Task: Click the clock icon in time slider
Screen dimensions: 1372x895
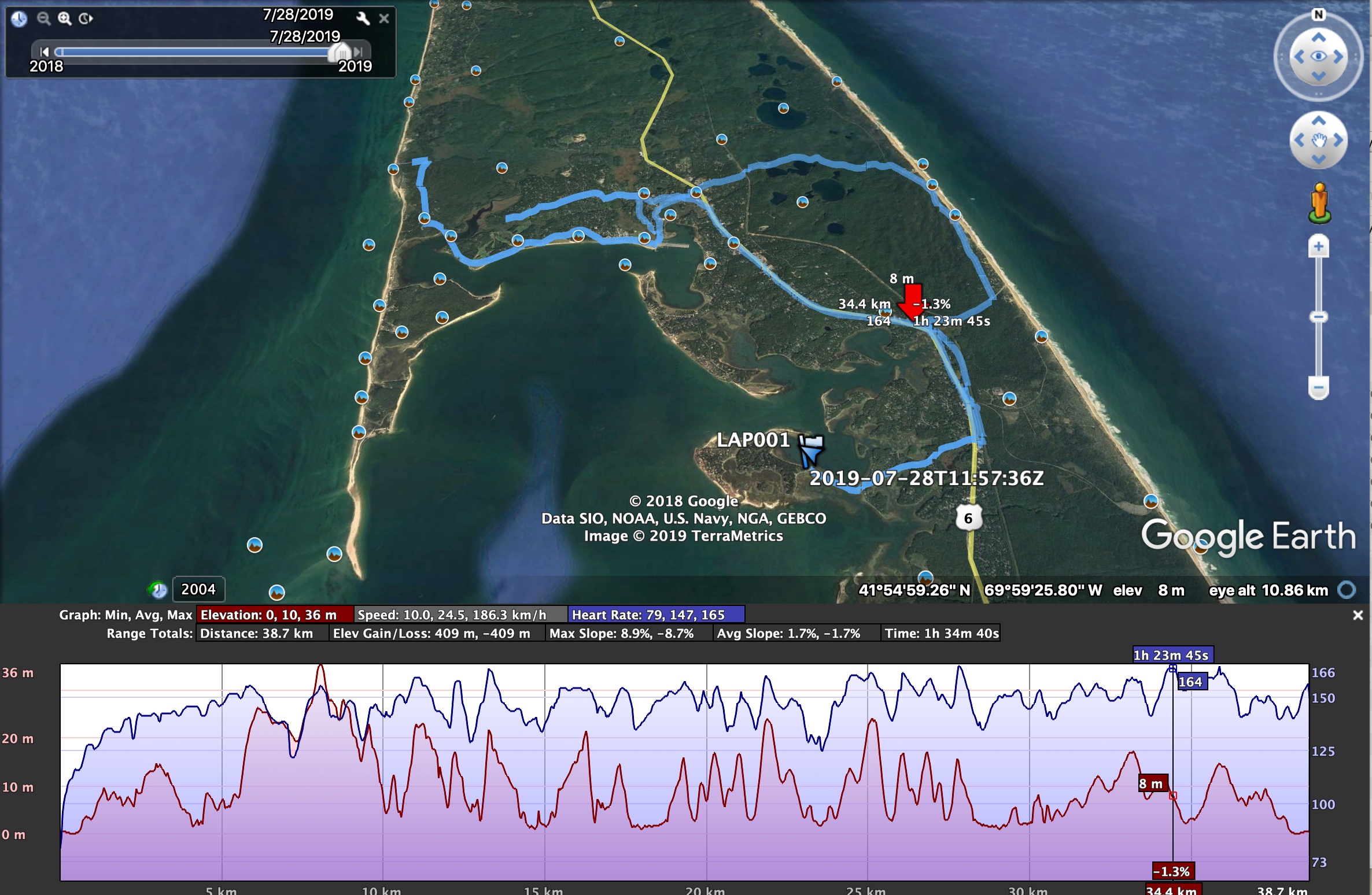Action: (x=19, y=19)
